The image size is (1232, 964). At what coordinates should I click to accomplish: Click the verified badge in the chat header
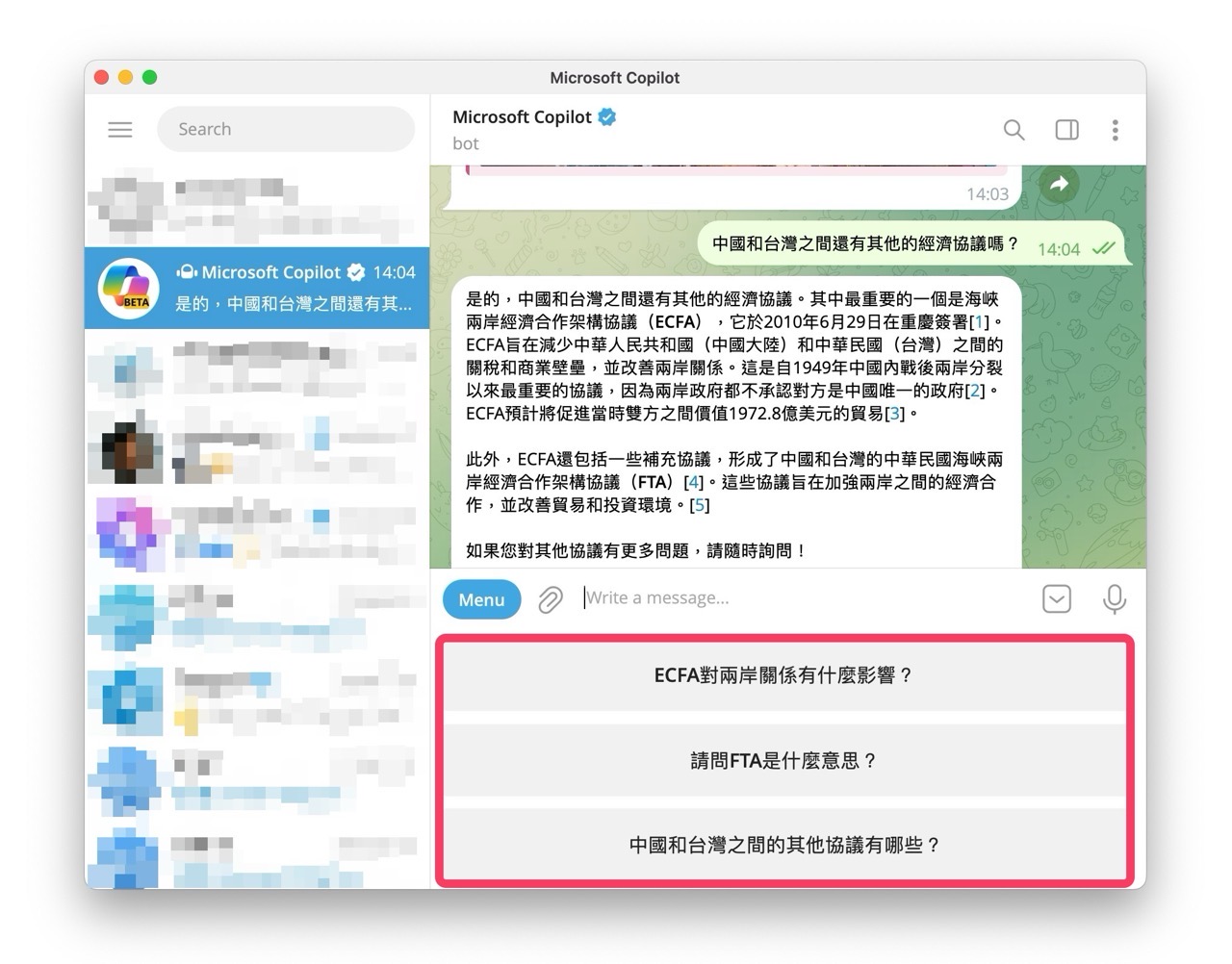606,116
